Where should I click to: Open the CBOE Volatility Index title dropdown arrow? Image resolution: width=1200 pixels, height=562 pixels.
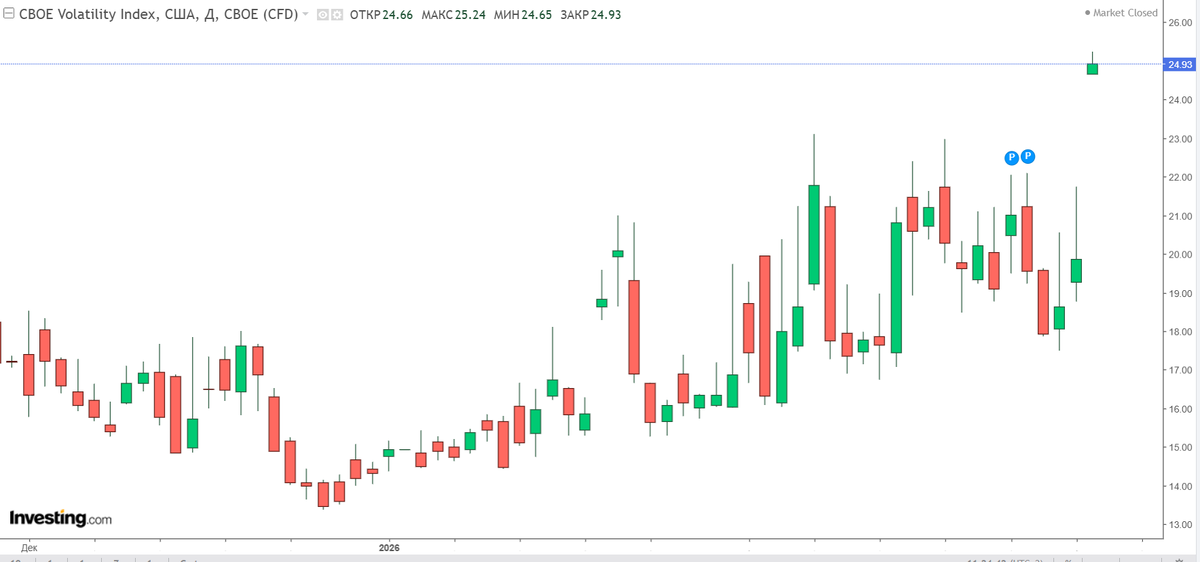[x=306, y=15]
